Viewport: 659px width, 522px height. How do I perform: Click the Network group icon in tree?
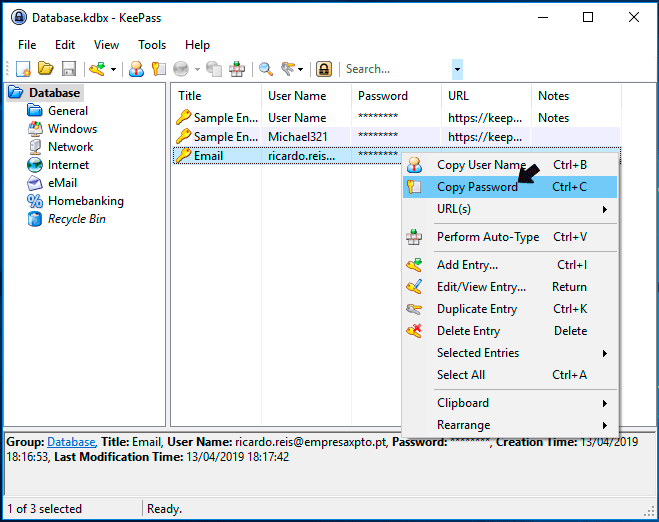point(35,147)
